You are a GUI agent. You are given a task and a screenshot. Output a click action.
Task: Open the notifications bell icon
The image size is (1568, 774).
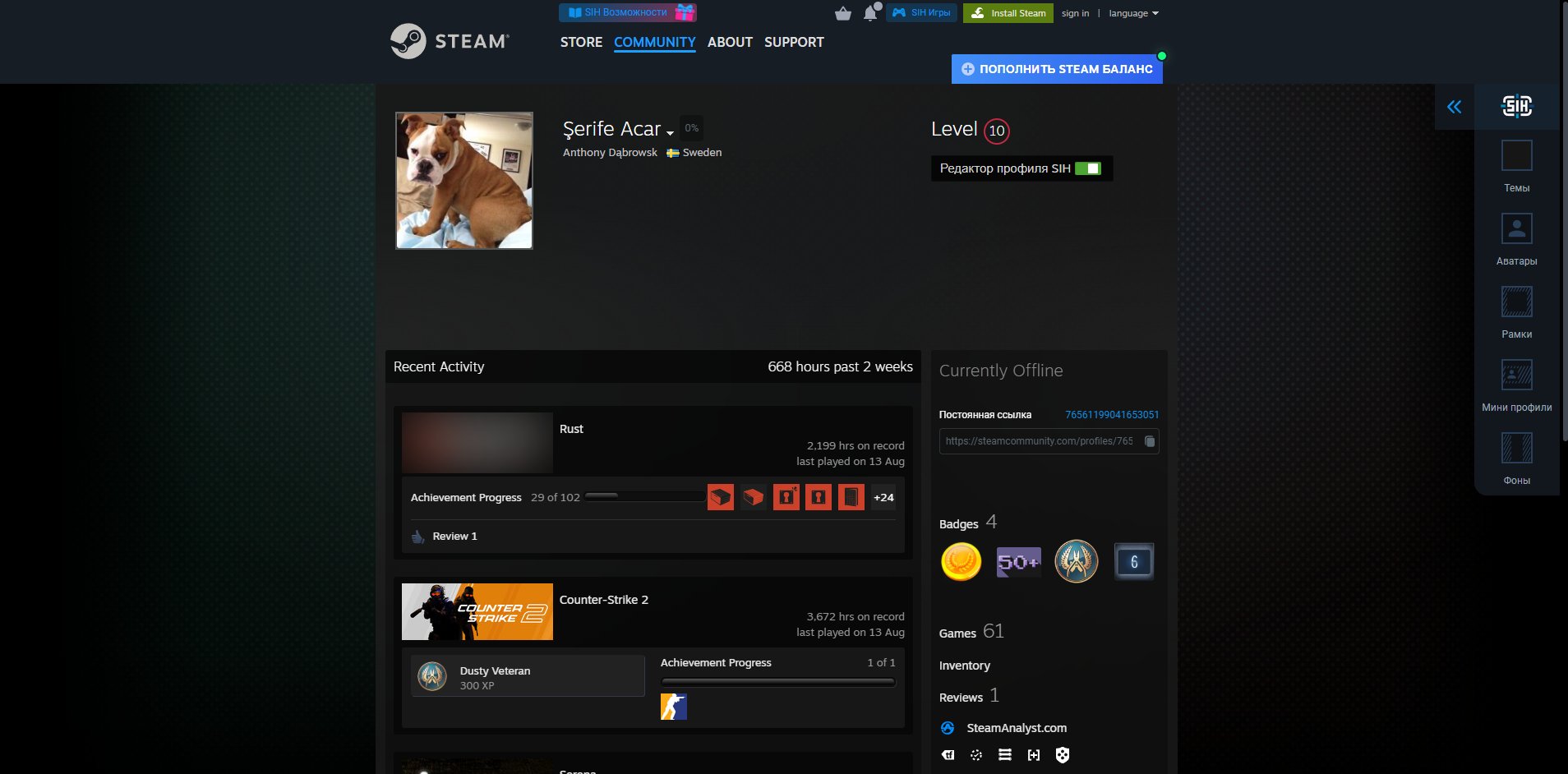[x=870, y=13]
